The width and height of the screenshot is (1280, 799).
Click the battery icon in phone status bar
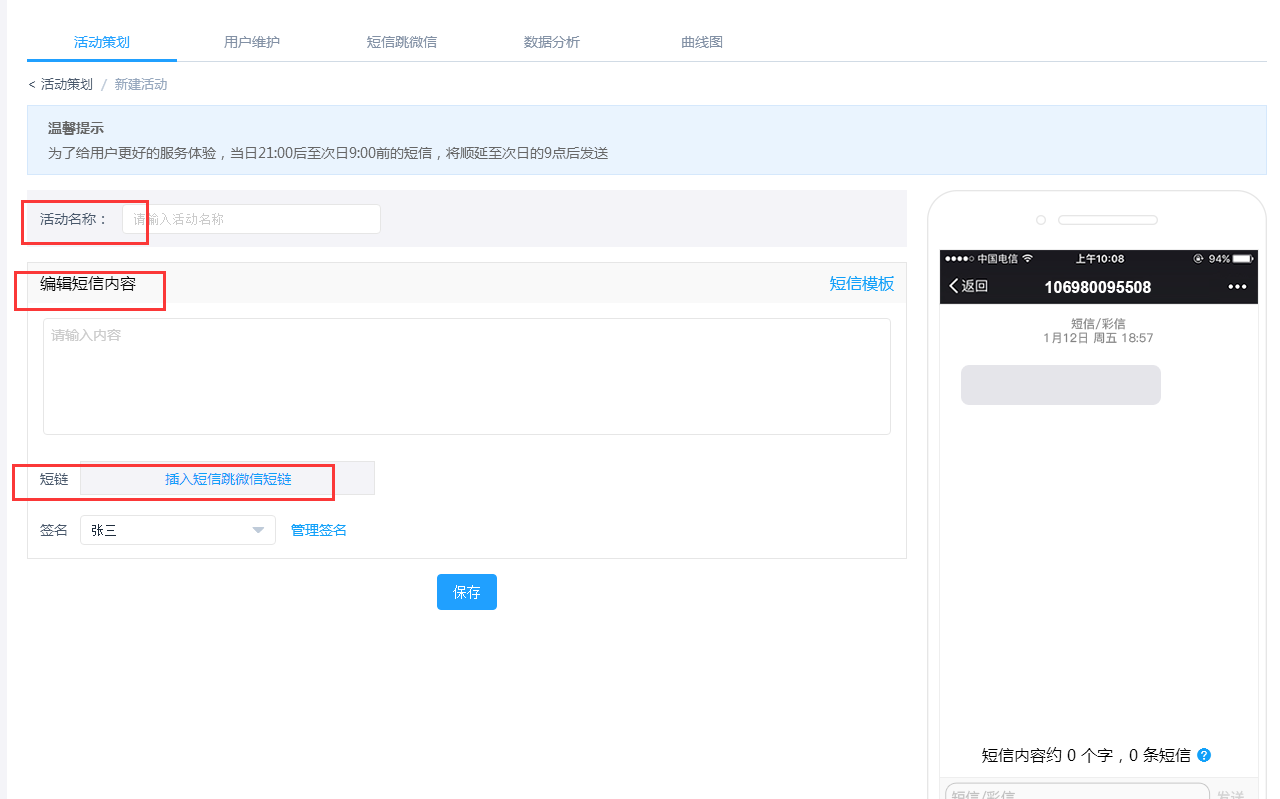1243,259
